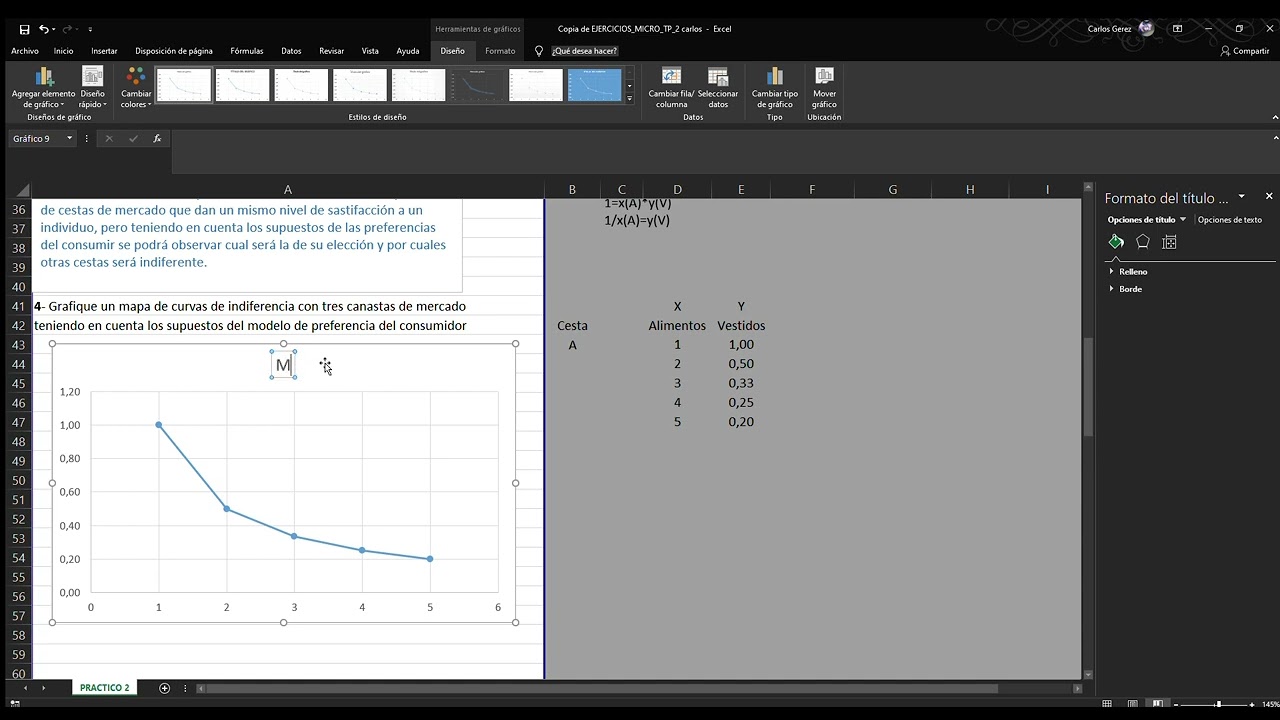Switch to Revisar tab
Image resolution: width=1280 pixels, height=720 pixels.
coord(331,51)
